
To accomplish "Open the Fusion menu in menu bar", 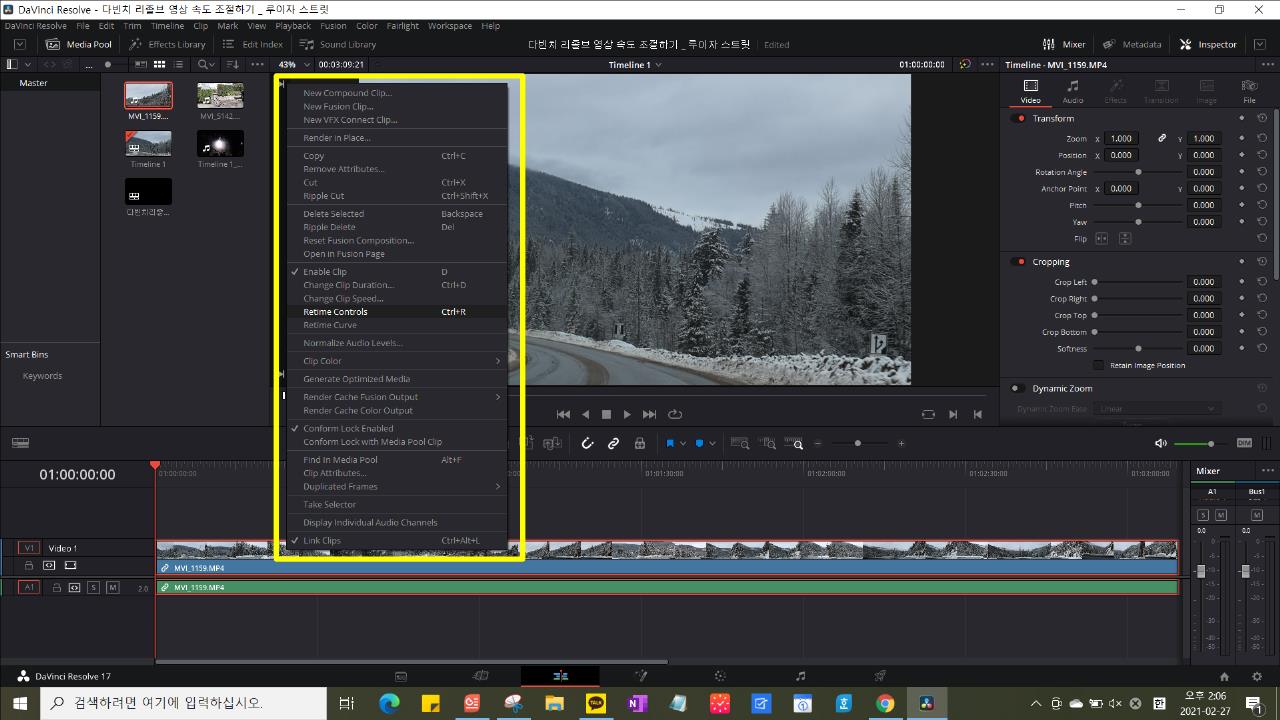I will tap(333, 26).
